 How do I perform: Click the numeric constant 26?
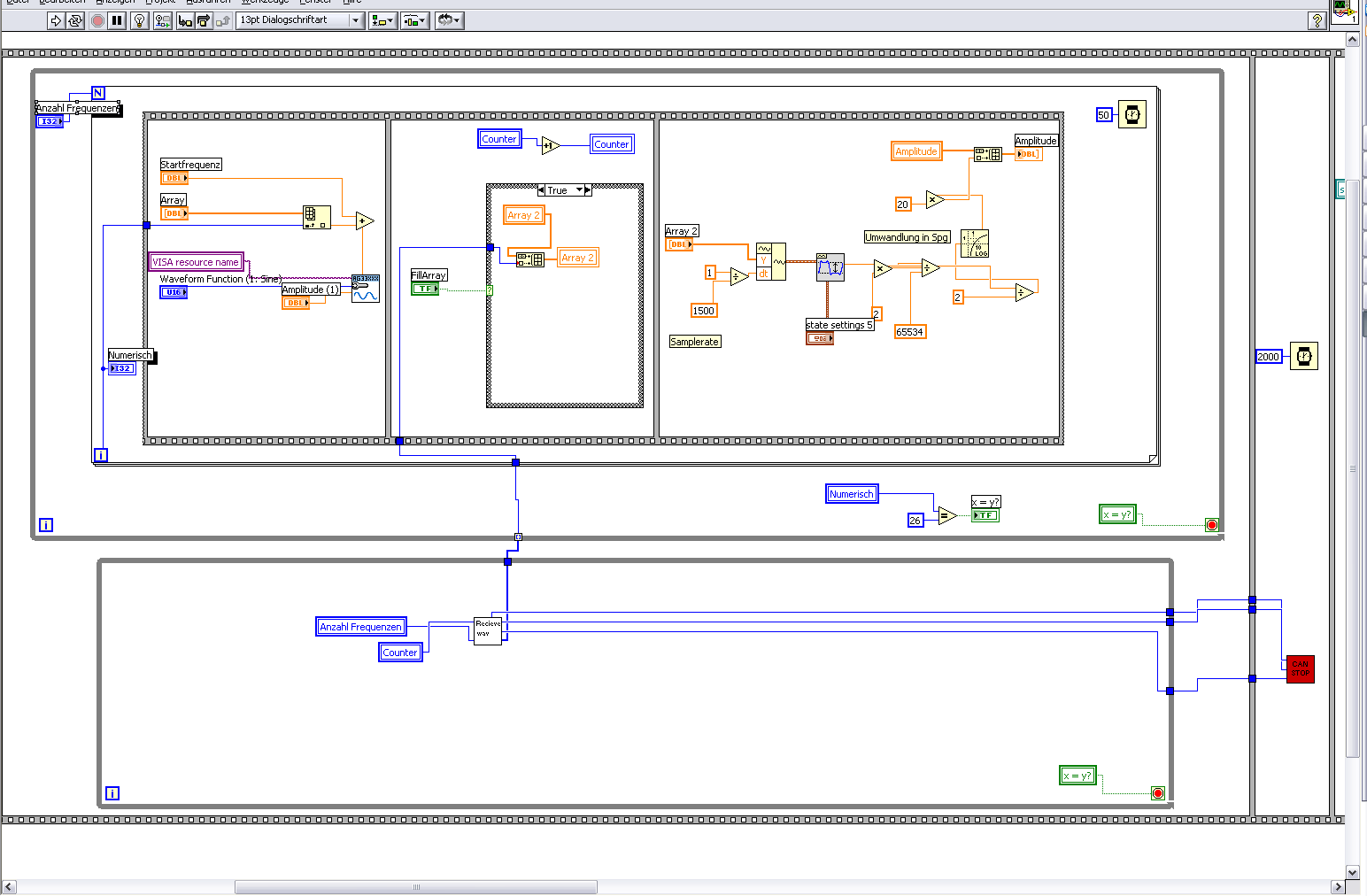pyautogui.click(x=915, y=520)
